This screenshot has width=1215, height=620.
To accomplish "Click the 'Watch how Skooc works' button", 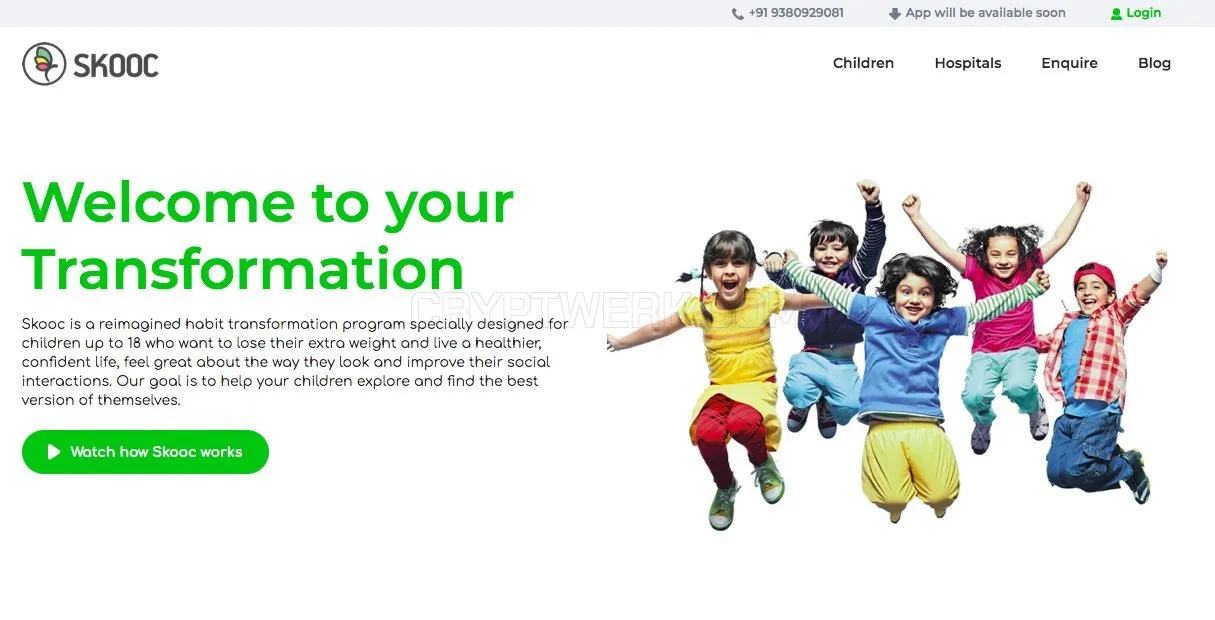I will (x=145, y=452).
